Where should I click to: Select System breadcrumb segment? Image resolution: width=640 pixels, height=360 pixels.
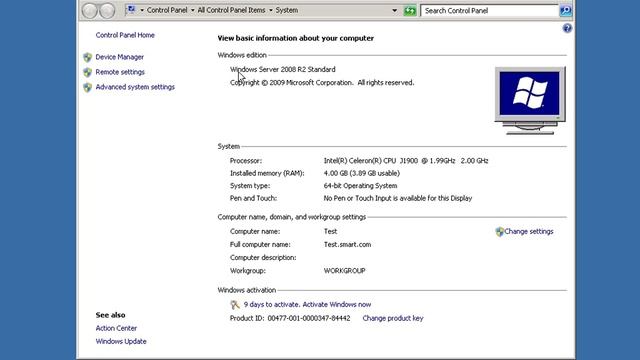point(287,10)
